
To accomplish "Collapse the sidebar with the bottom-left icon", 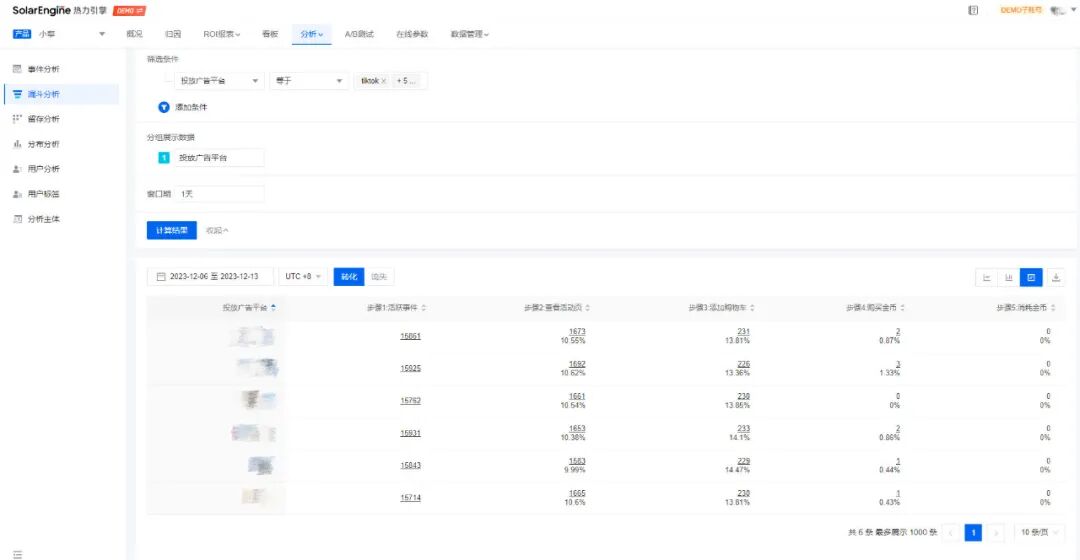I will (x=17, y=554).
